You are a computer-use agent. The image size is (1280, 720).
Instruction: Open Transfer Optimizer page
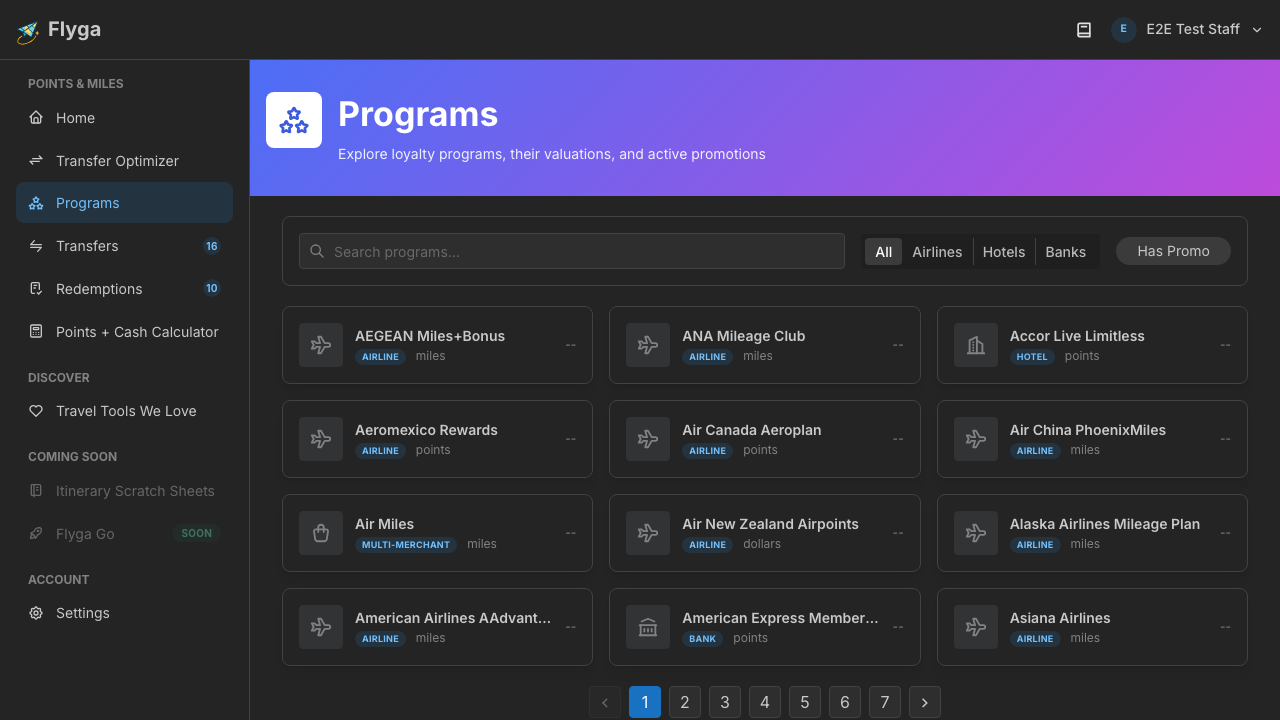pos(124,161)
